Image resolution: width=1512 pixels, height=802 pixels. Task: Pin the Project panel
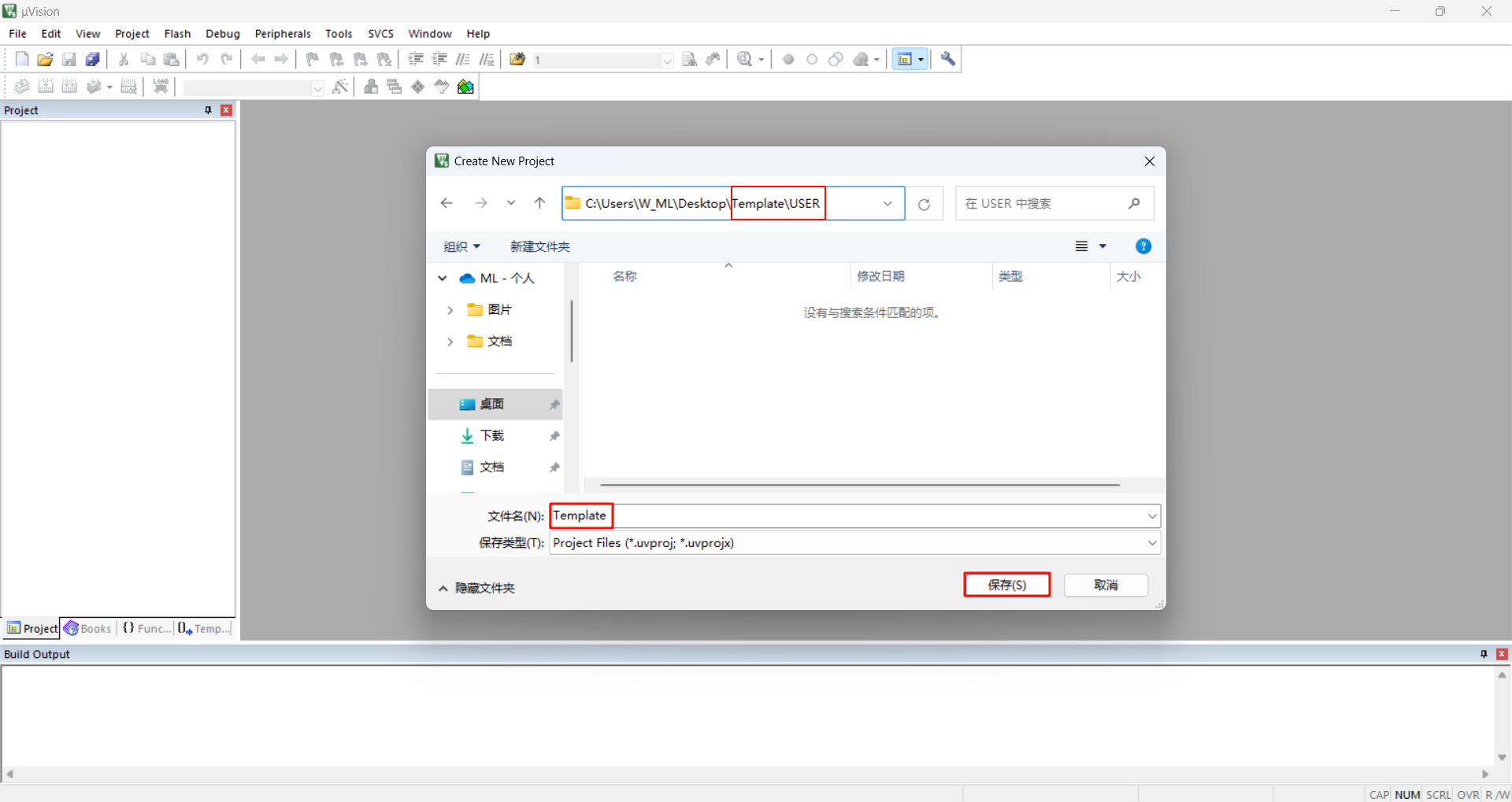coord(208,110)
